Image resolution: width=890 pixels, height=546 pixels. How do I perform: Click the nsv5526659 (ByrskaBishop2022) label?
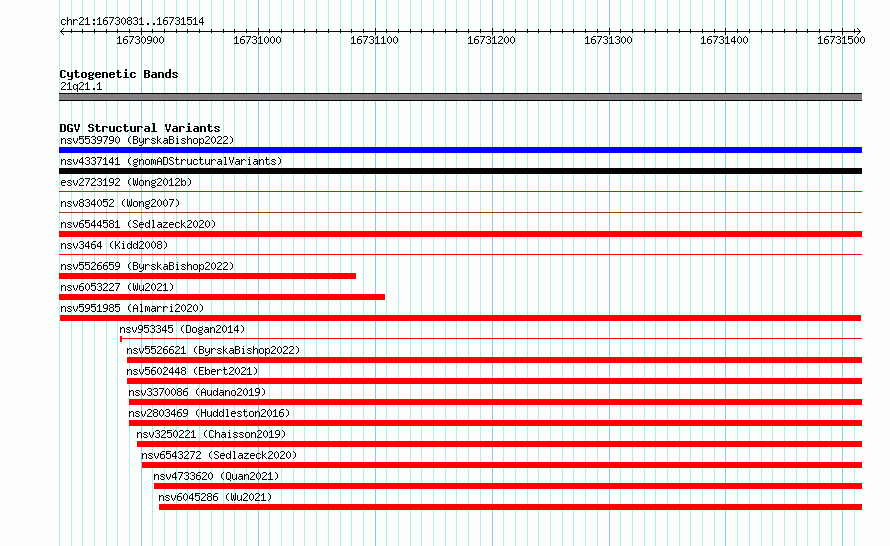tap(147, 266)
